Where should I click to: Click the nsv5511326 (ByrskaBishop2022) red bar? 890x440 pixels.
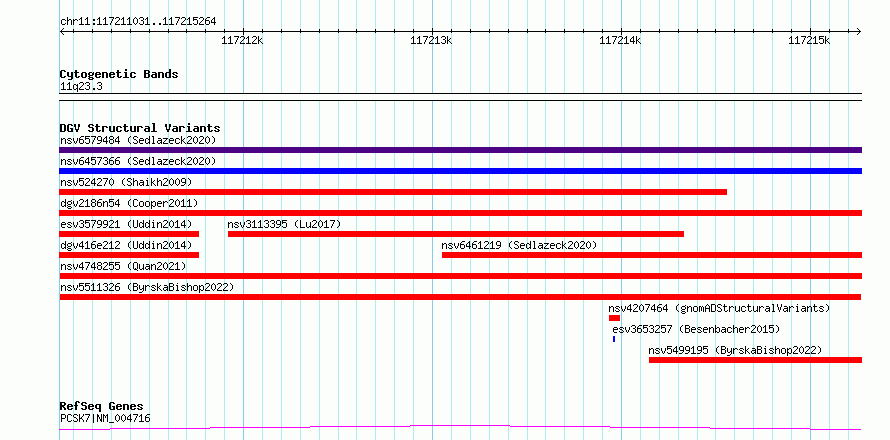[460, 297]
